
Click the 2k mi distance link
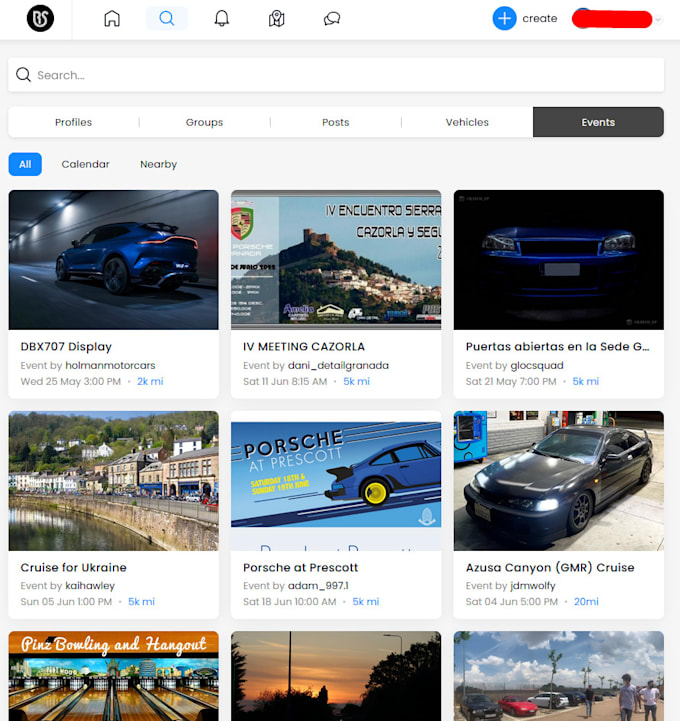click(x=150, y=382)
